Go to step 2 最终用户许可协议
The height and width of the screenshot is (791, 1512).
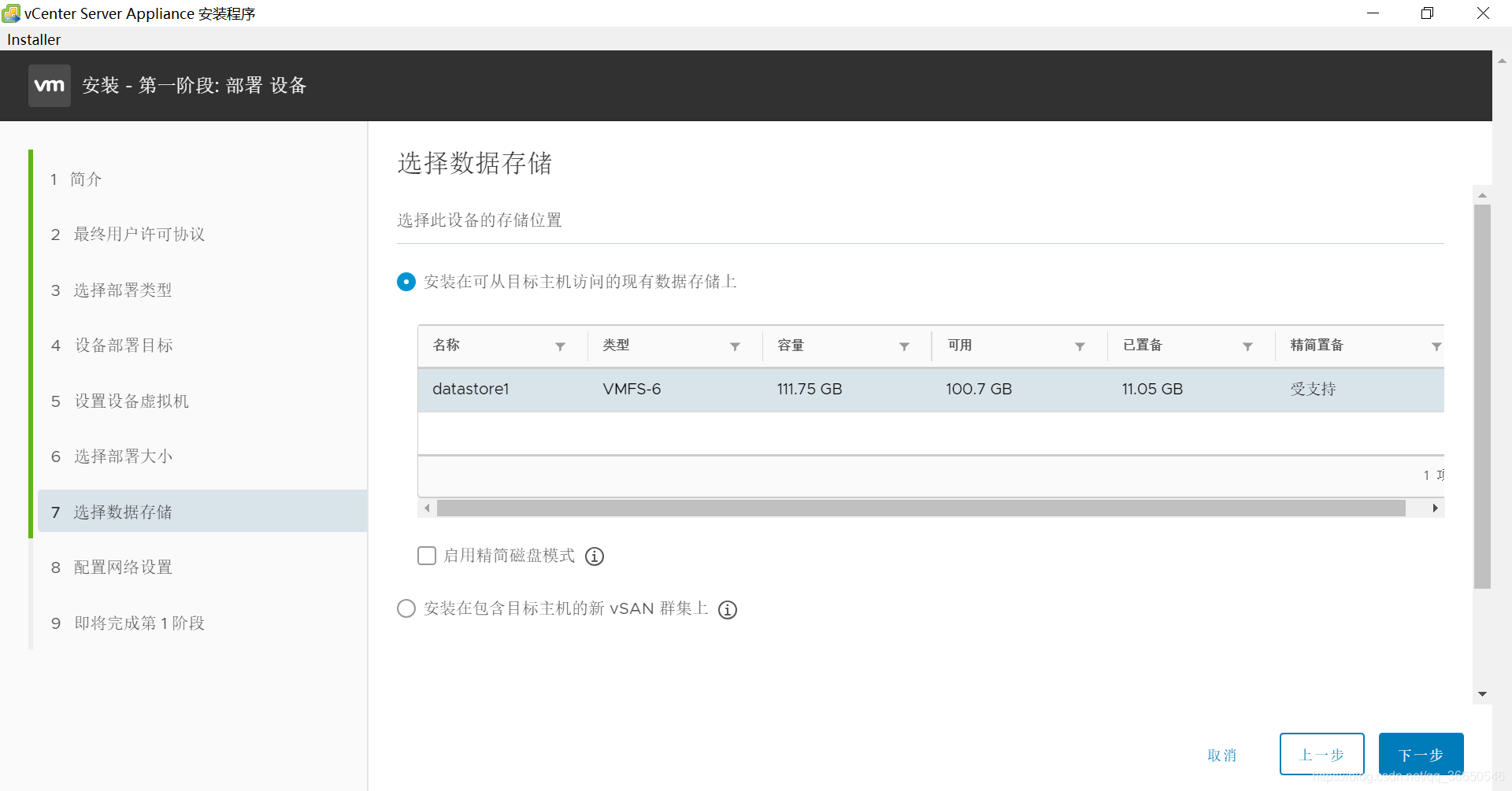(x=202, y=235)
